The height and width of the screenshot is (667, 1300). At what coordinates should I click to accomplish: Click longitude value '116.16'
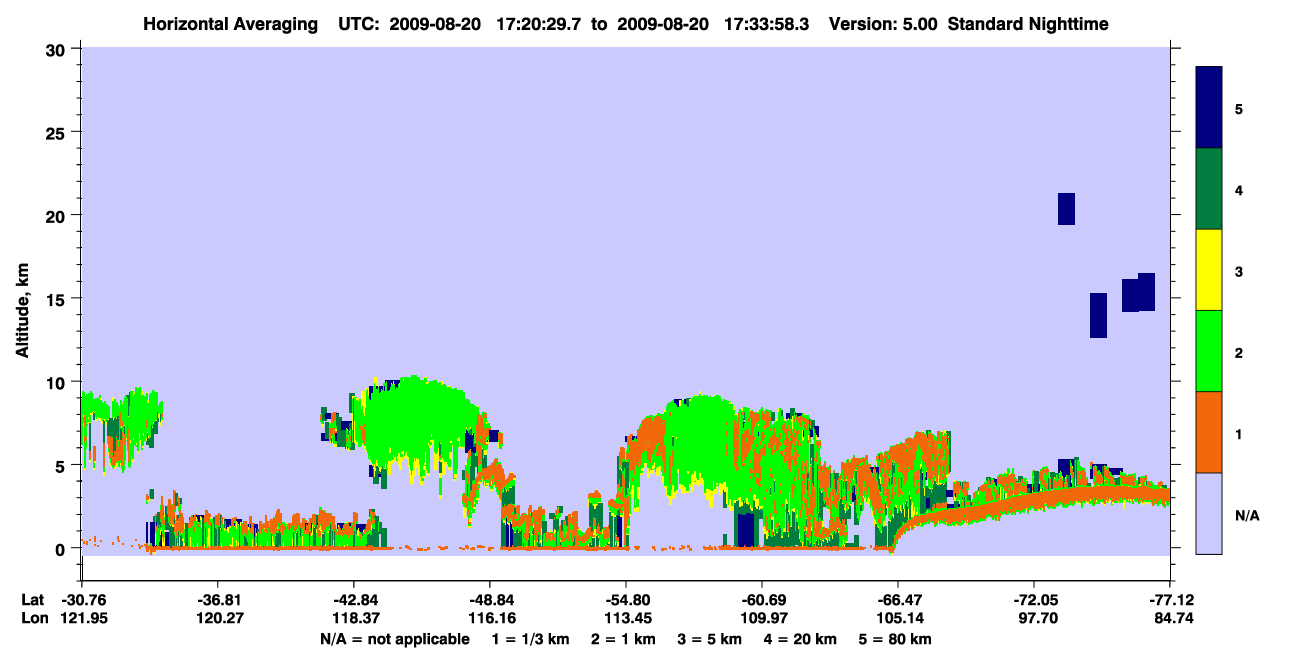[x=489, y=618]
